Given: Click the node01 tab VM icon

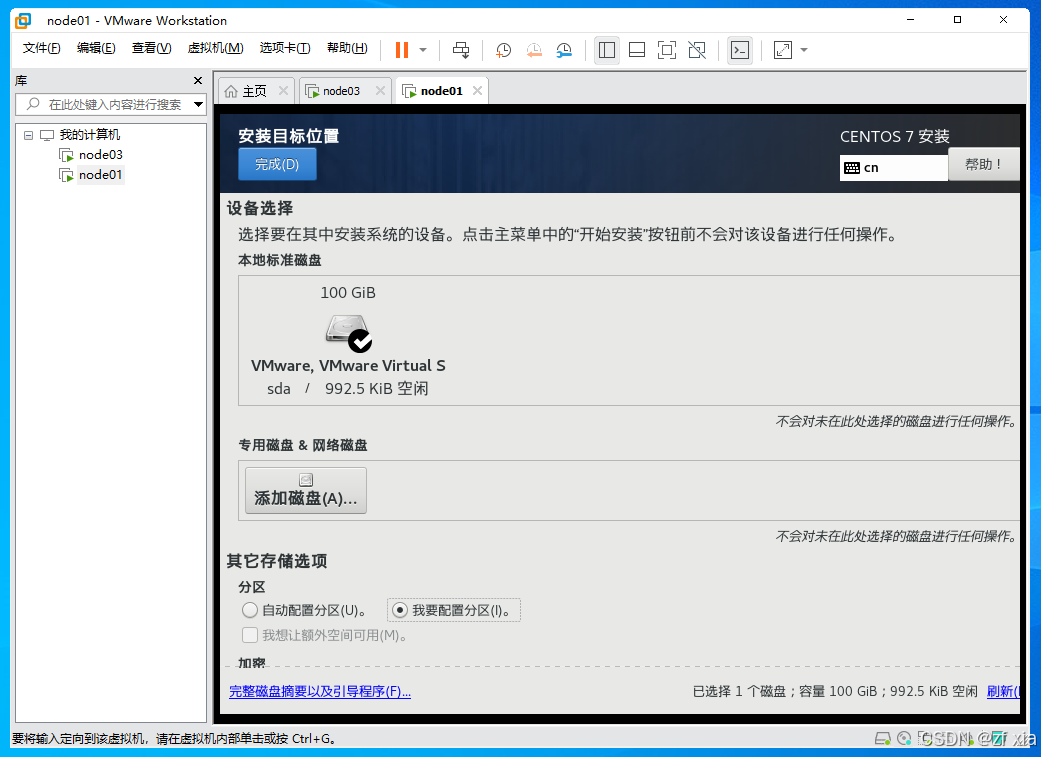Looking at the screenshot, I should pyautogui.click(x=410, y=92).
